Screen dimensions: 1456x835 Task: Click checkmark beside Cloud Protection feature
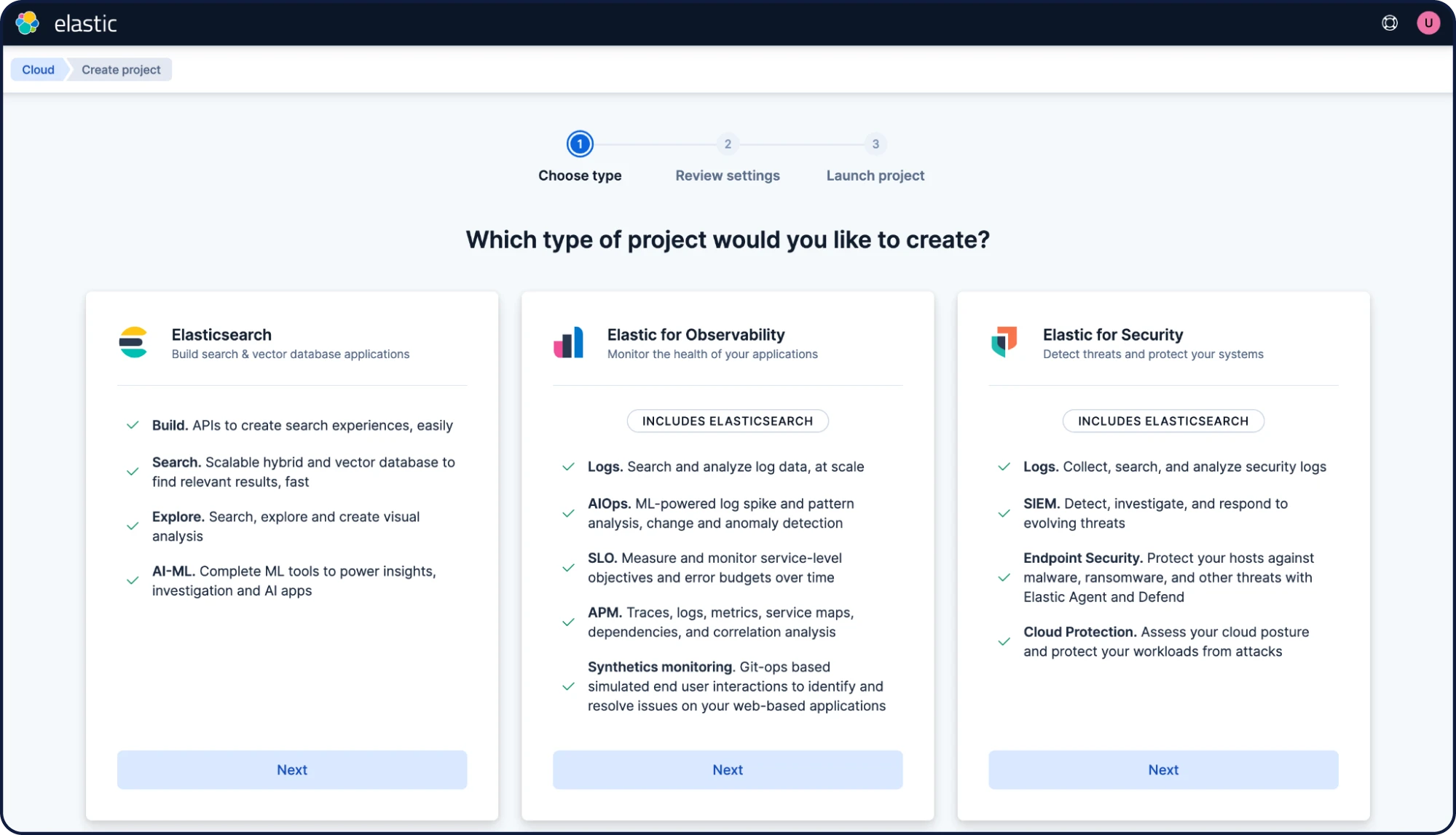[1004, 641]
